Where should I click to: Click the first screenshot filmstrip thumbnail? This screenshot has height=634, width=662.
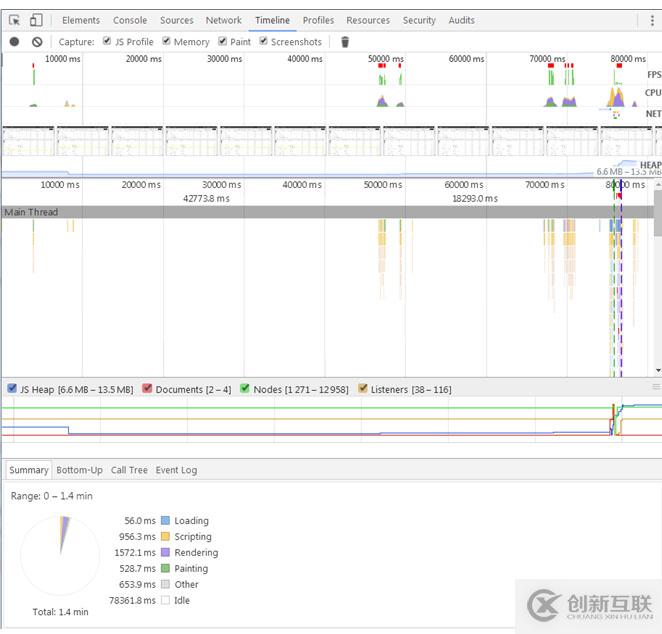28,141
